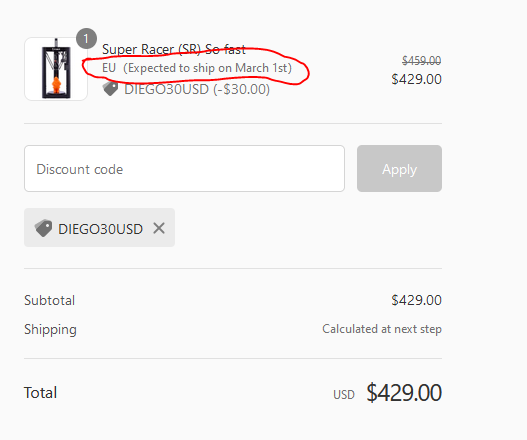Click the Calculated at next step text
Screen dimensions: 527x440
[x=382, y=329]
